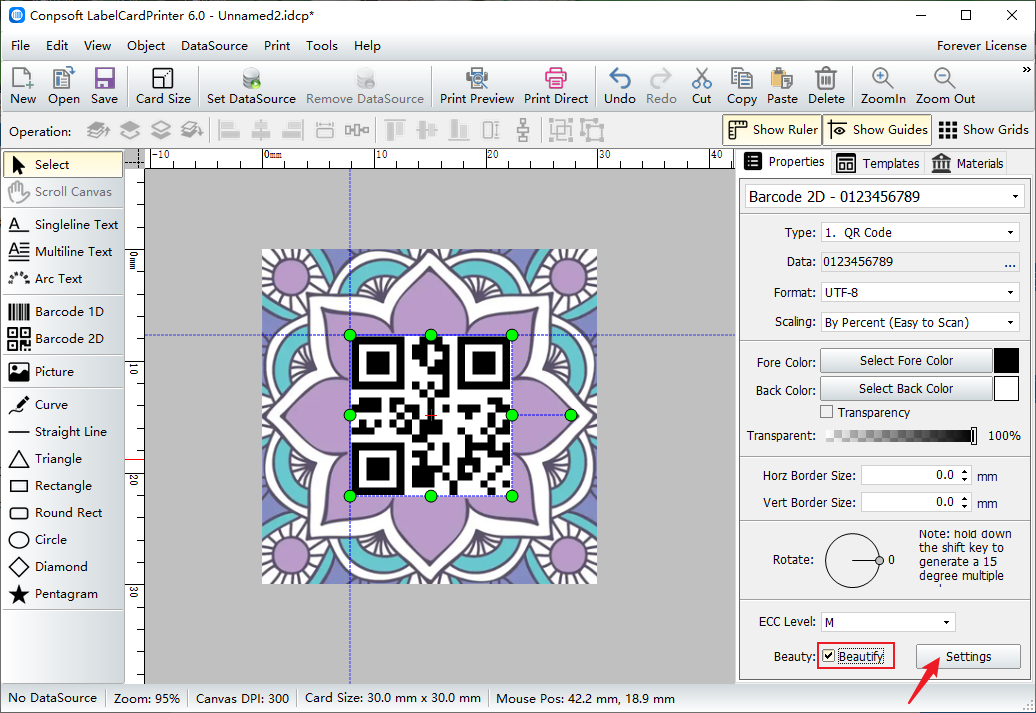Click the black fore color swatch

(1006, 361)
